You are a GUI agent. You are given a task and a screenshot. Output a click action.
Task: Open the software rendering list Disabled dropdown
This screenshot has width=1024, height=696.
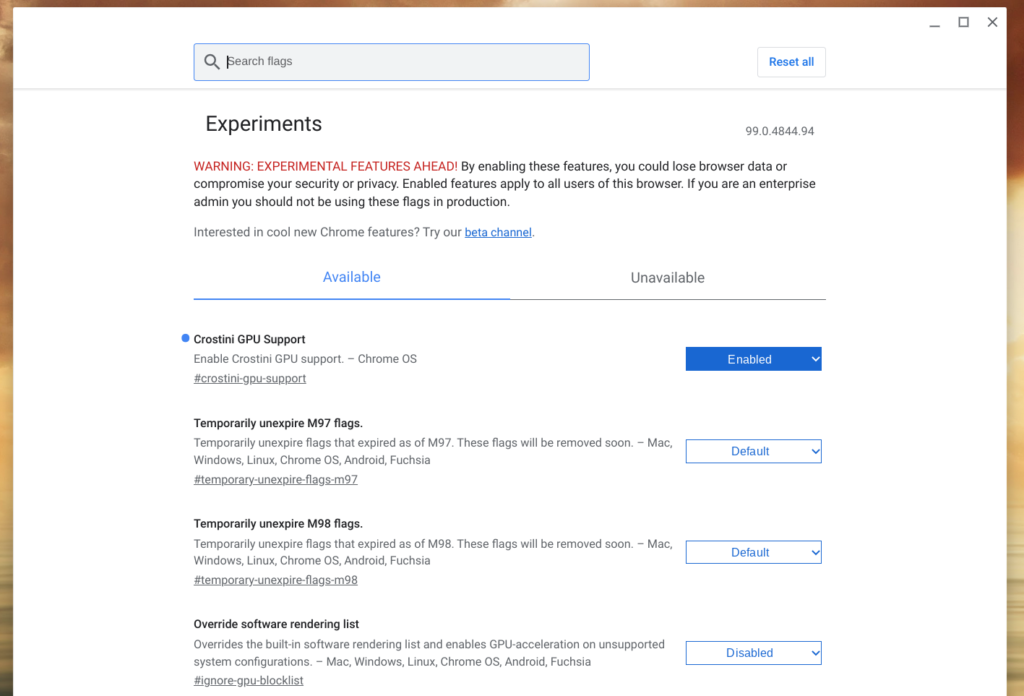753,653
